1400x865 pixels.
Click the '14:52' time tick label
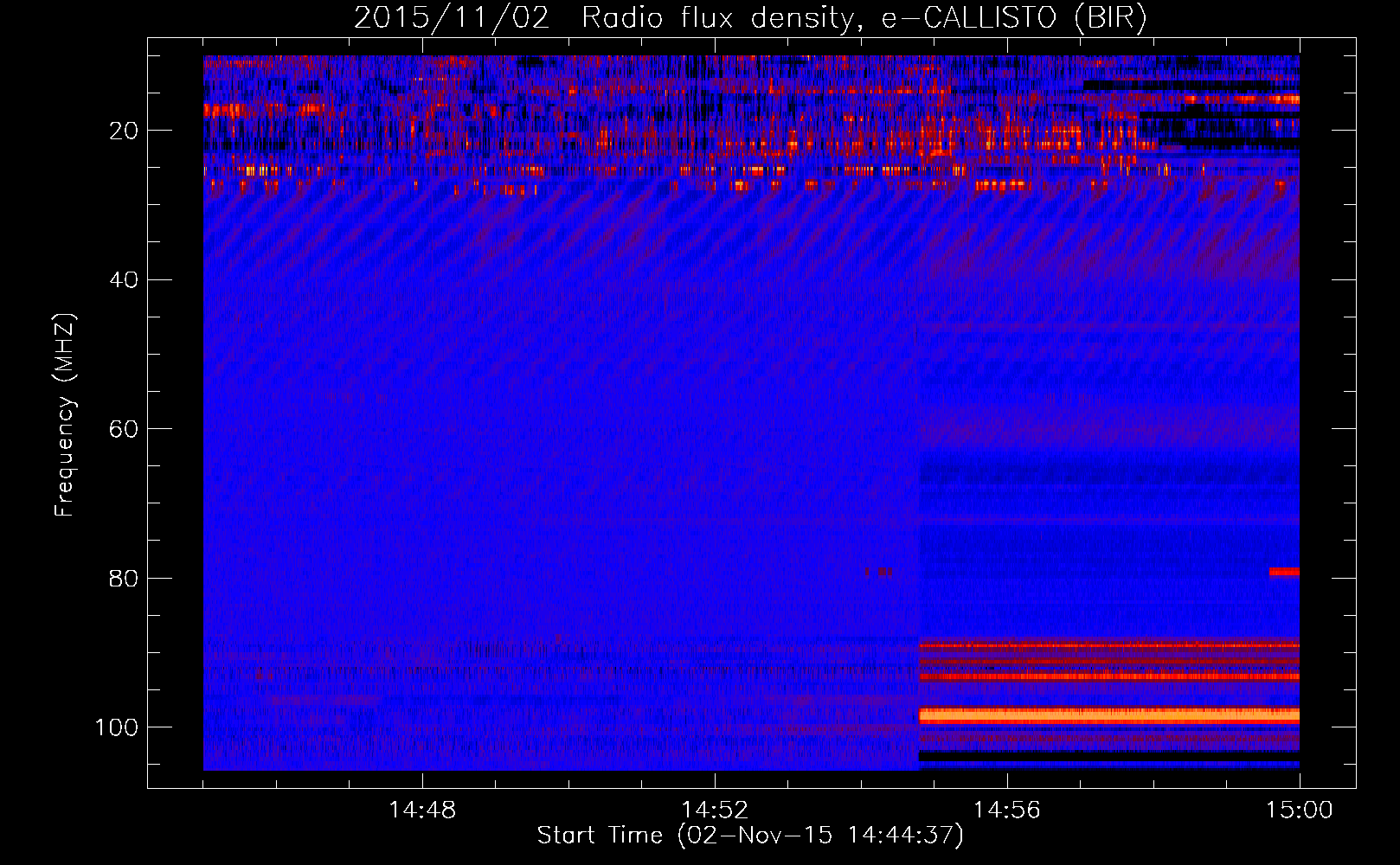click(715, 811)
